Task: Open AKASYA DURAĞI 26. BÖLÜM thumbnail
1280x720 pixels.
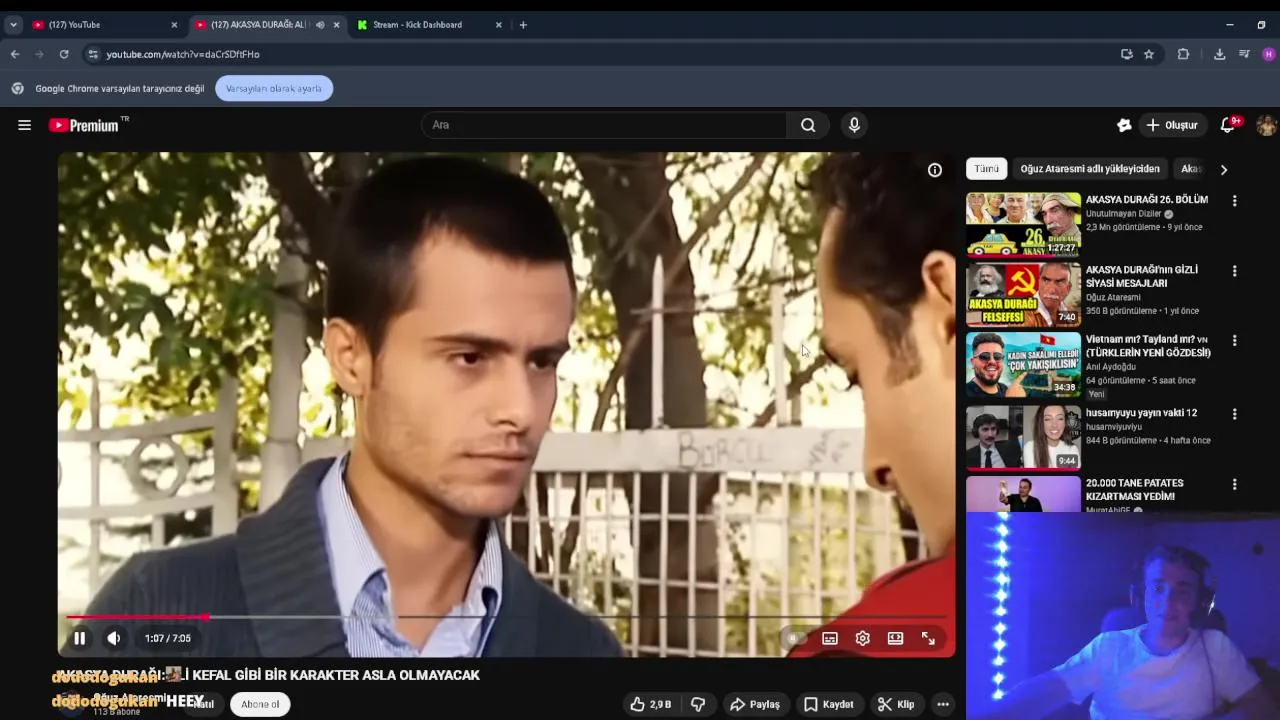Action: (1023, 225)
